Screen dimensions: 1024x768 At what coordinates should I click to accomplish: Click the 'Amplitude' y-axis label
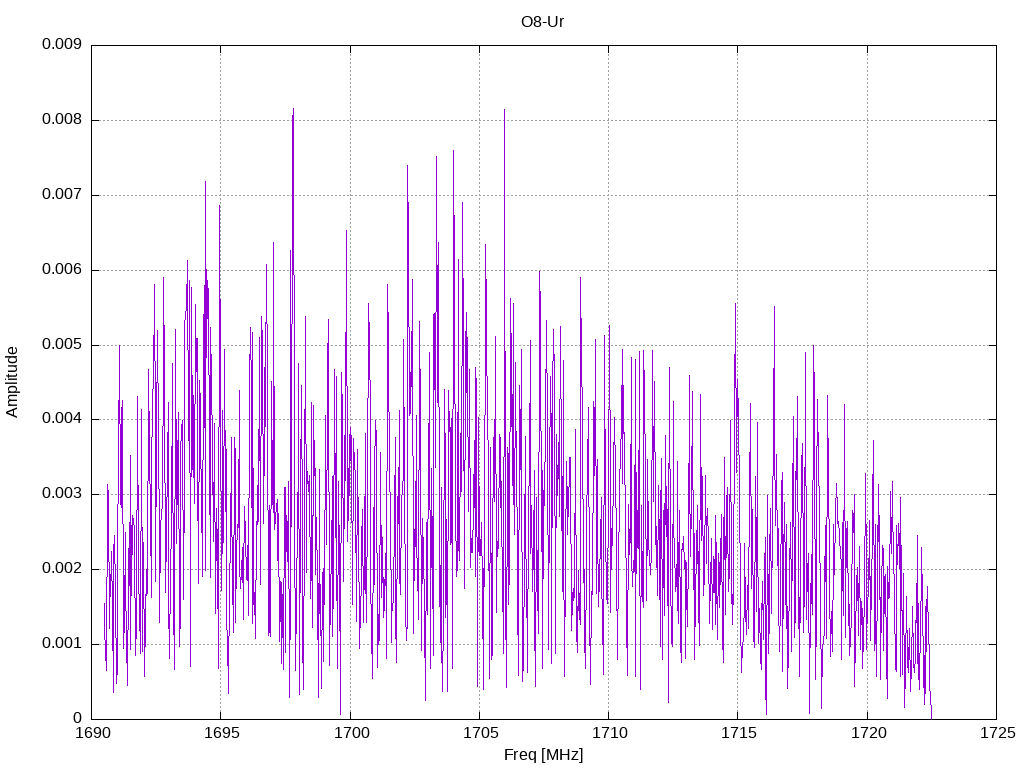point(12,382)
